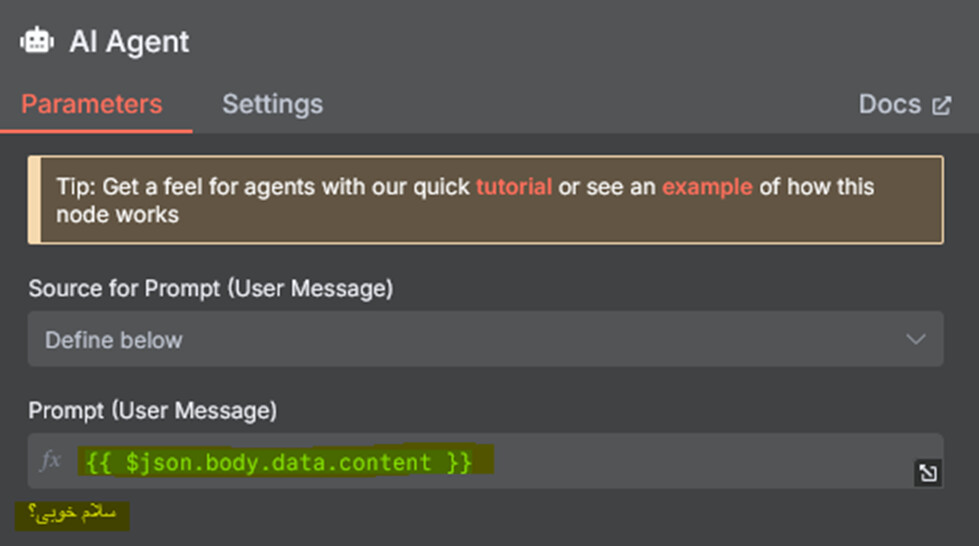979x546 pixels.
Task: Click the AI Agent robot icon
Action: (x=37, y=41)
